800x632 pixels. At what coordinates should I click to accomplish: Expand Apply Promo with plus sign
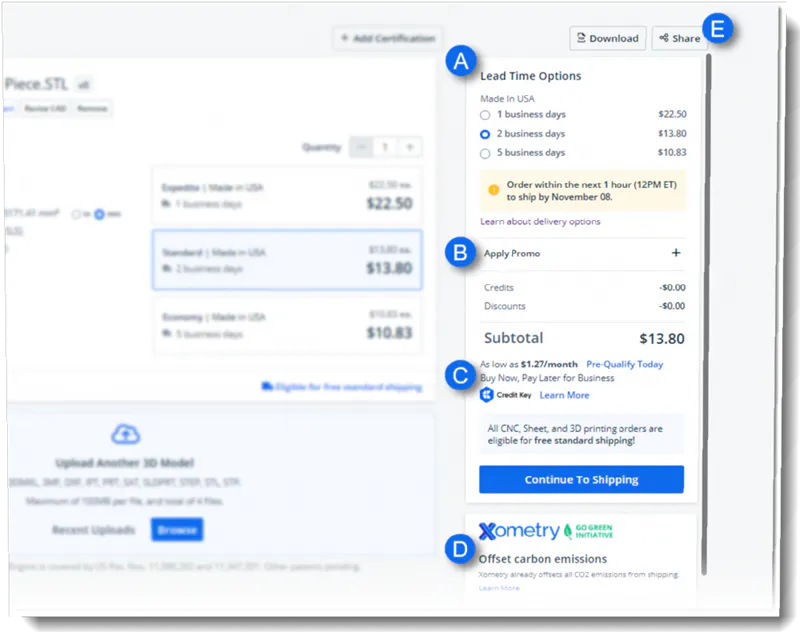pos(676,252)
